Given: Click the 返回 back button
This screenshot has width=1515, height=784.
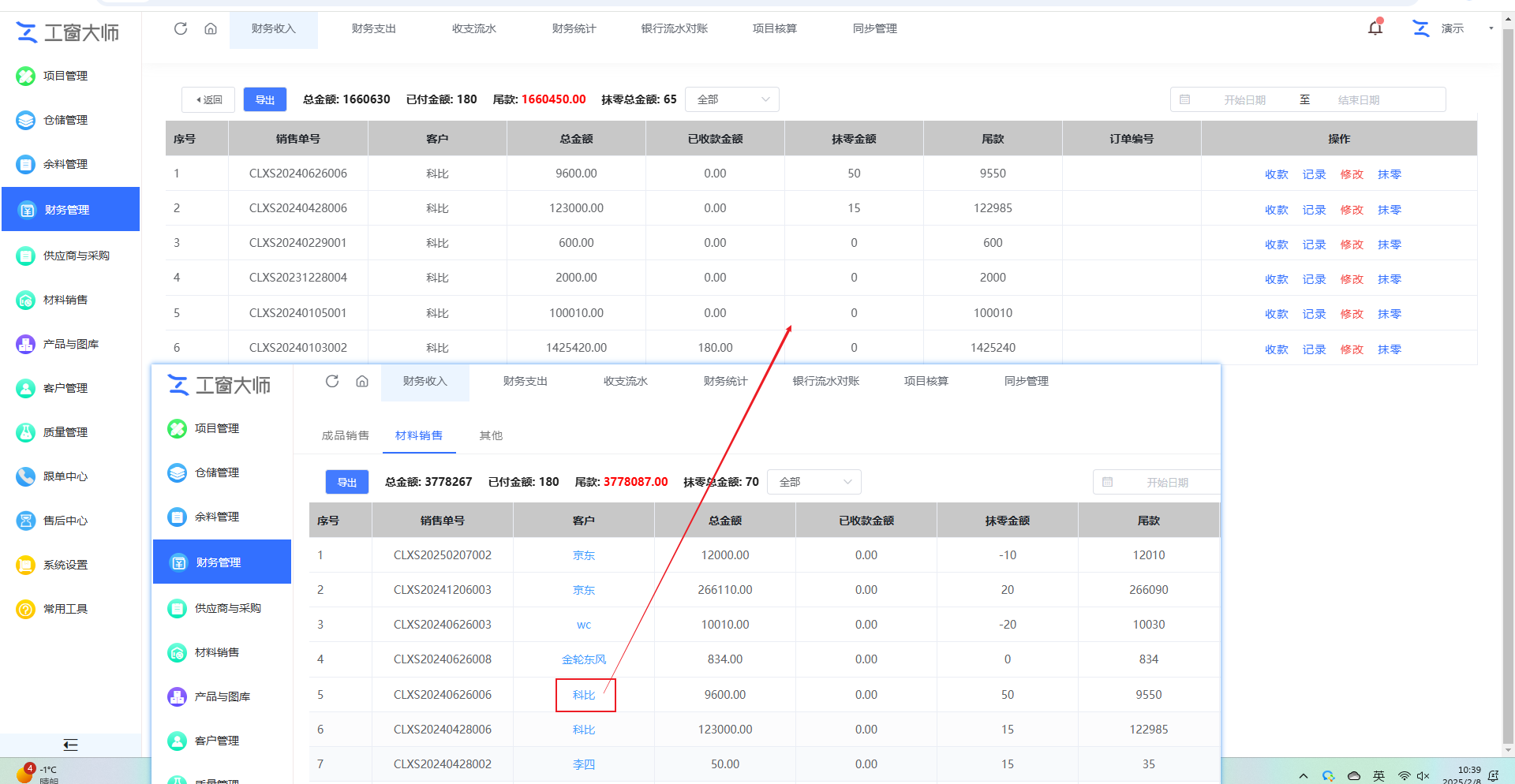Looking at the screenshot, I should tap(208, 99).
